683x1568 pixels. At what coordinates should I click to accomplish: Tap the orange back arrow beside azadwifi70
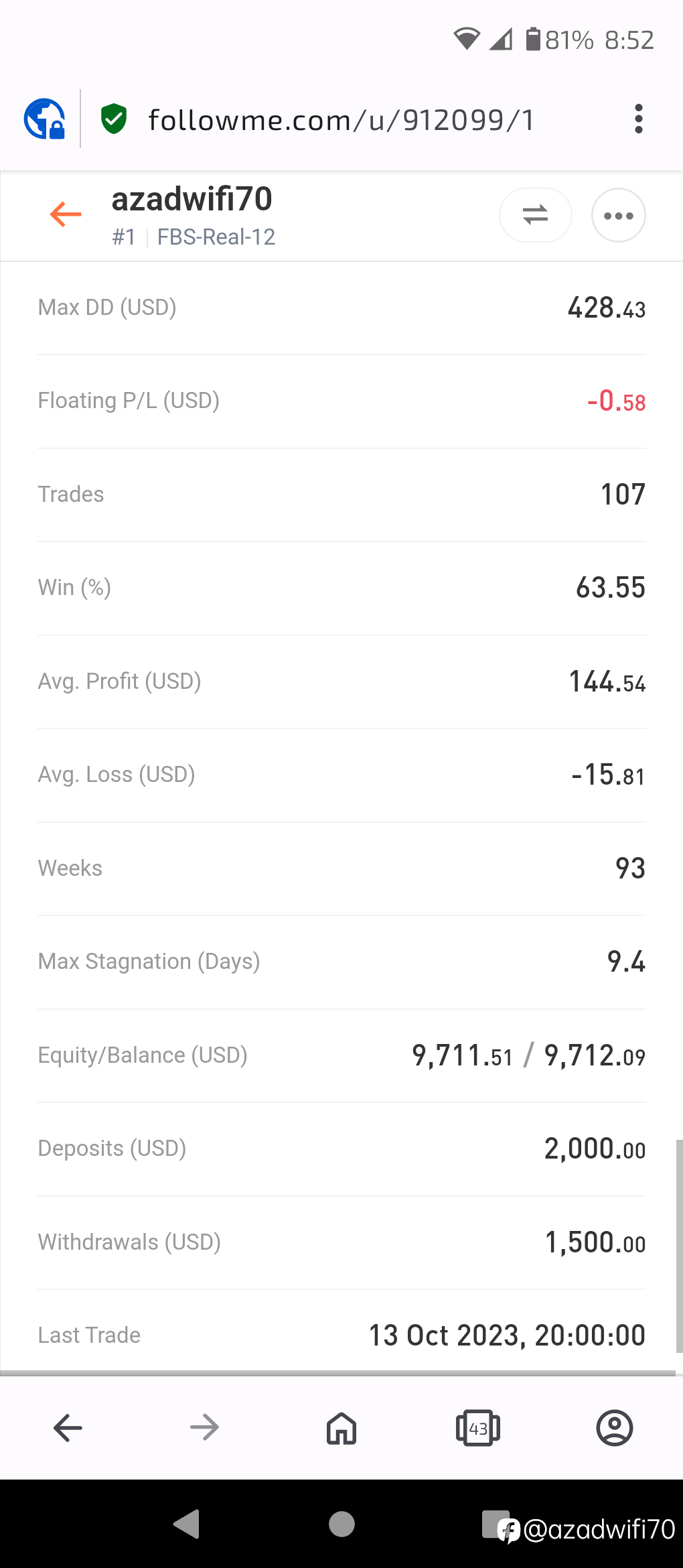click(66, 214)
